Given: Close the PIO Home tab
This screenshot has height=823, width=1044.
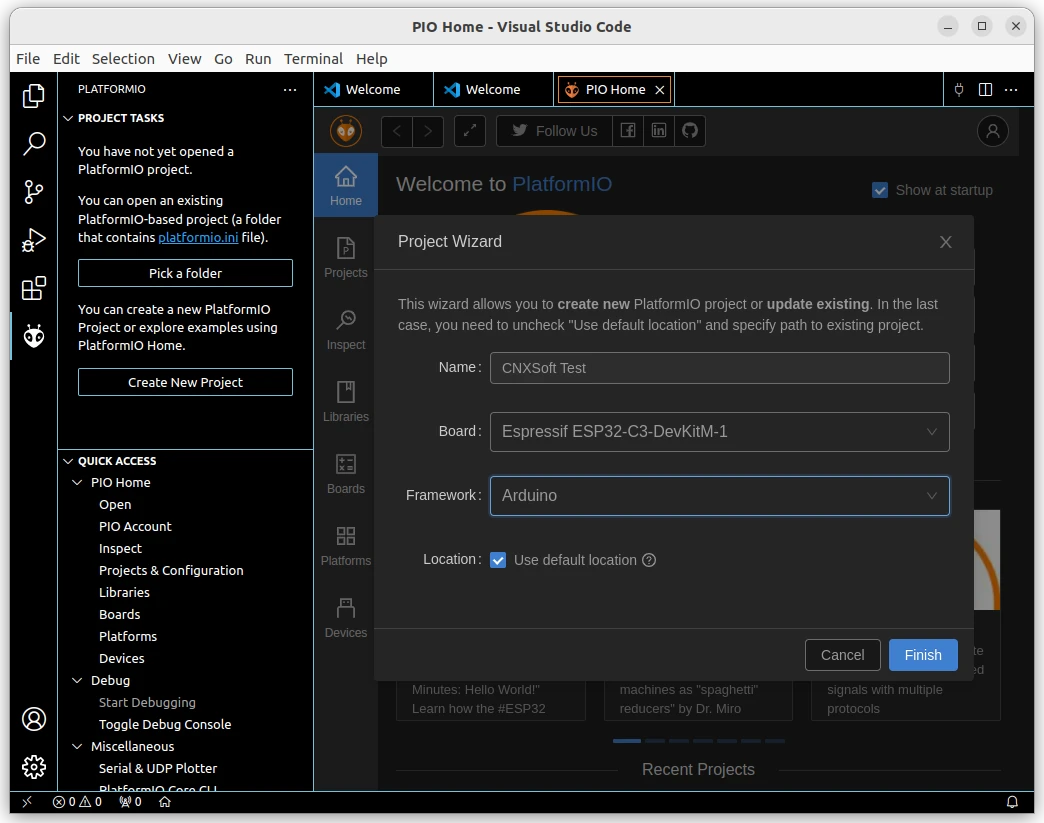Looking at the screenshot, I should [x=659, y=90].
